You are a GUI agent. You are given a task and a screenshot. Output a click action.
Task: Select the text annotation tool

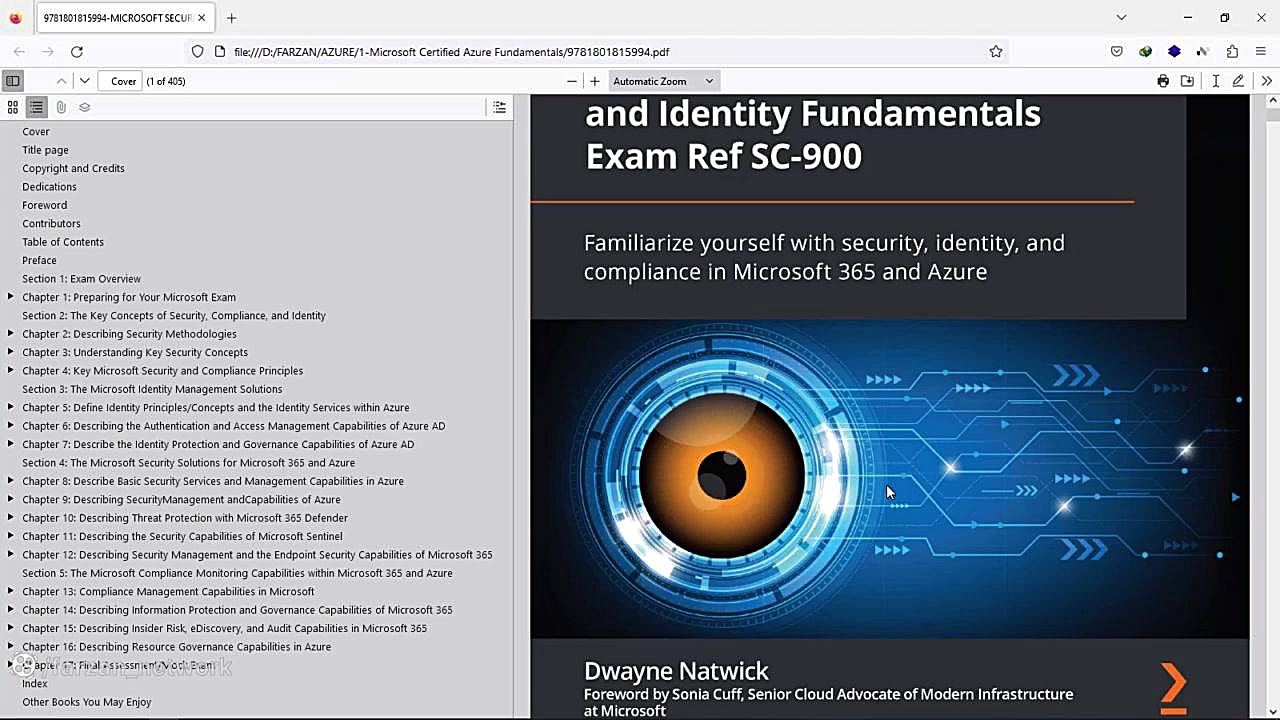coord(1215,81)
